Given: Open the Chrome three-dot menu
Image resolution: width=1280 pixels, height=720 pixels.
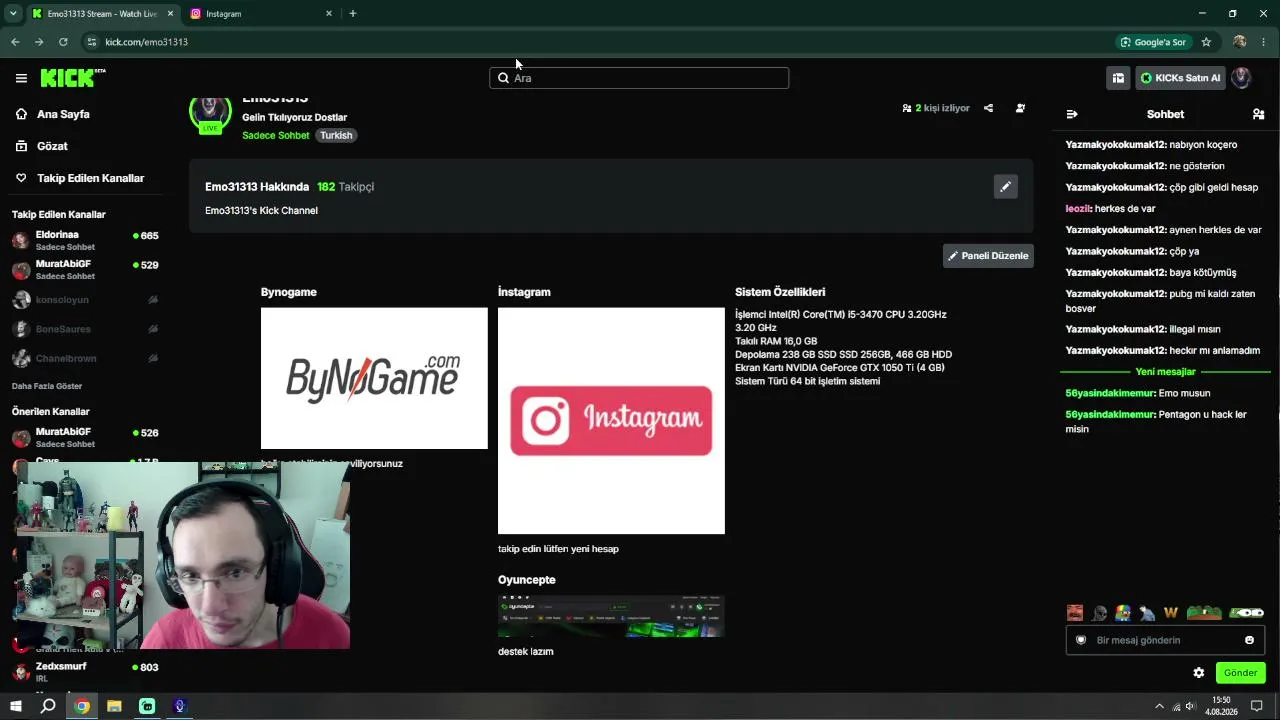Looking at the screenshot, I should (x=1265, y=42).
